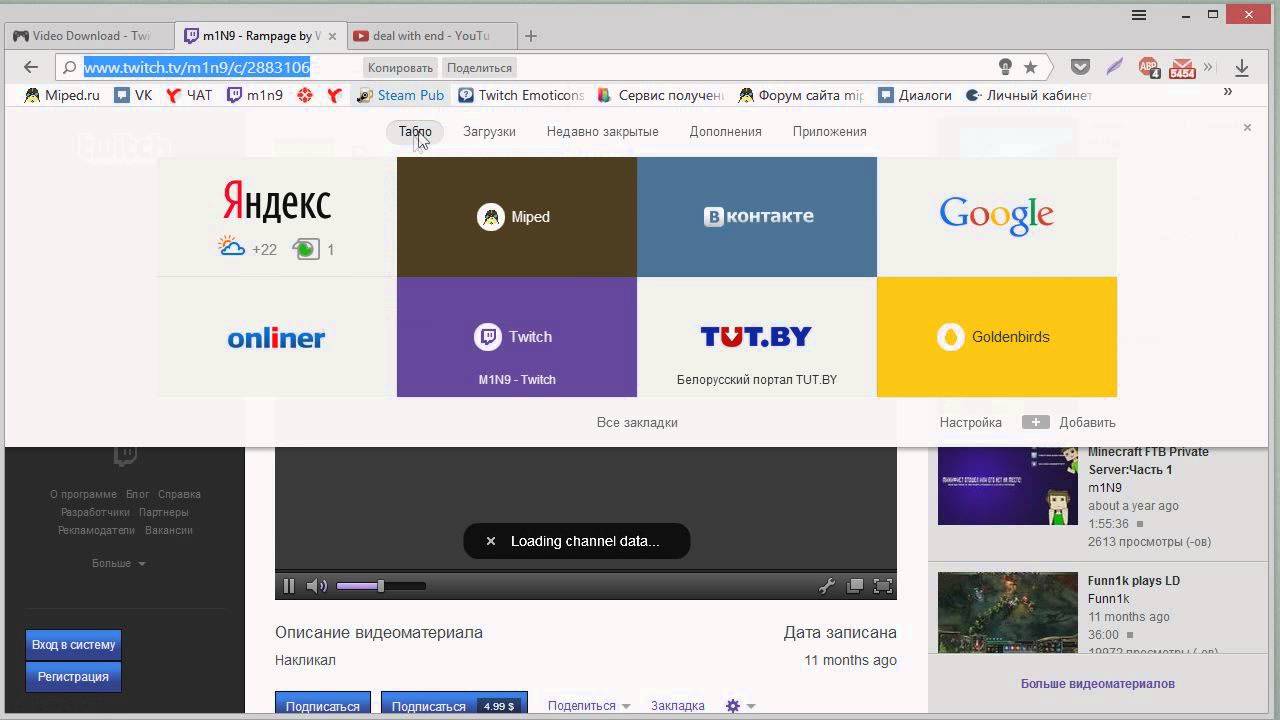Open the Google tile

[x=997, y=217]
